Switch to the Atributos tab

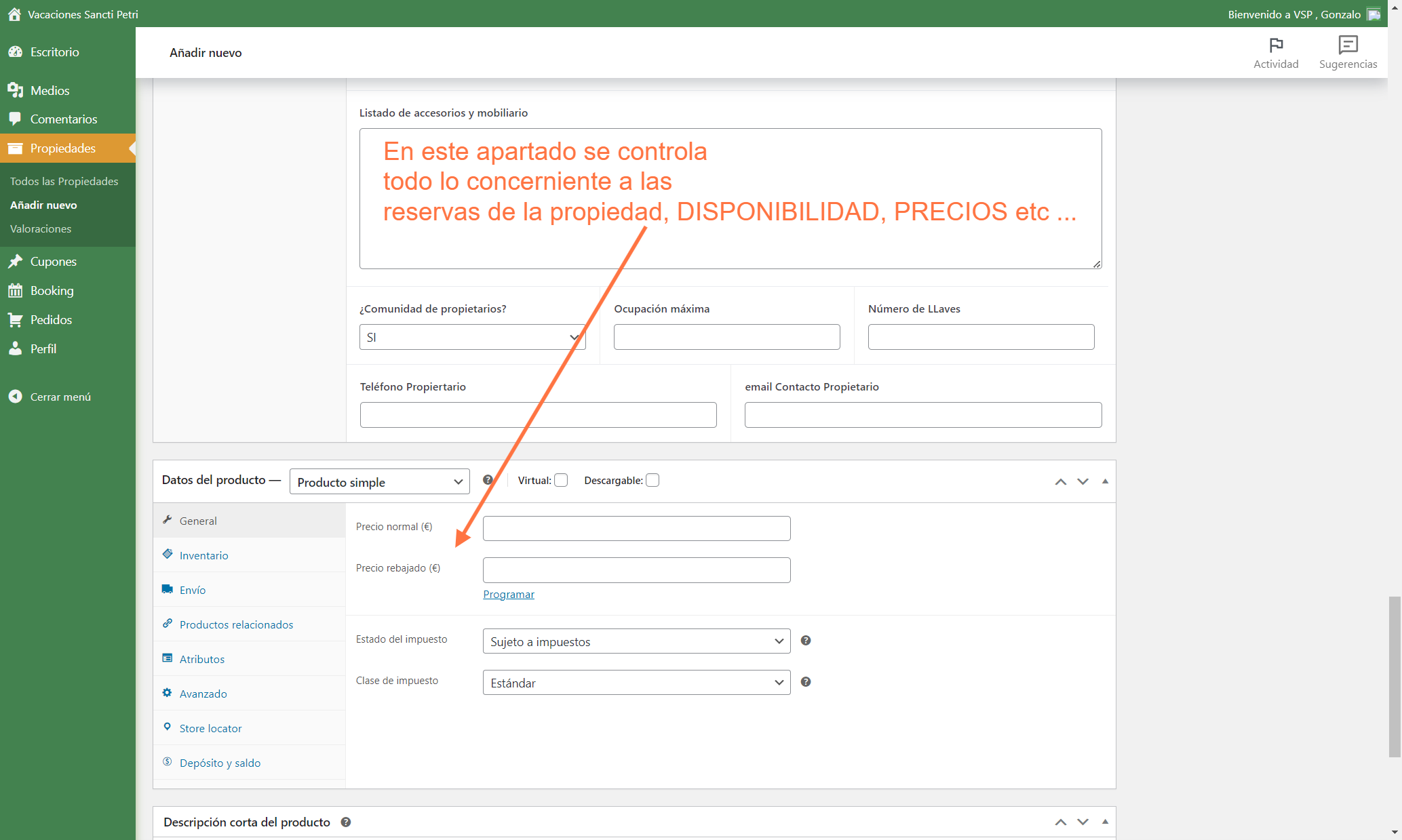(250, 659)
